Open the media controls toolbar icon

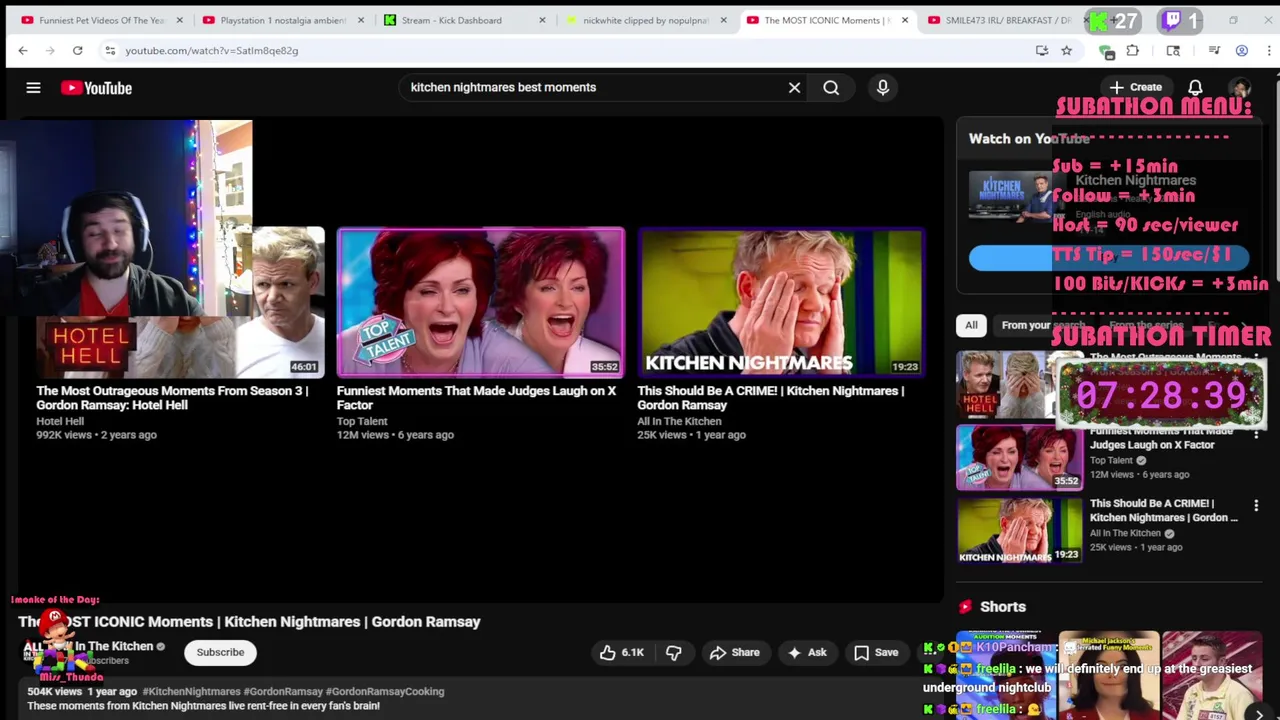pos(1214,50)
